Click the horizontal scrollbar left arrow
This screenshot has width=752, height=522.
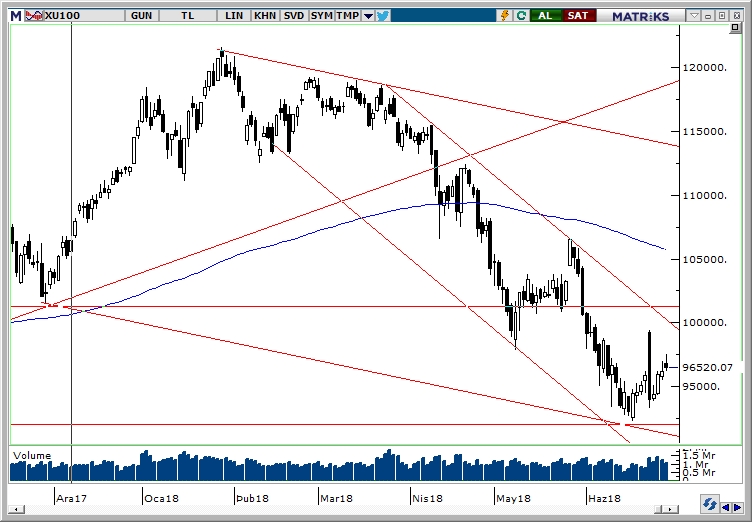tap(17, 509)
